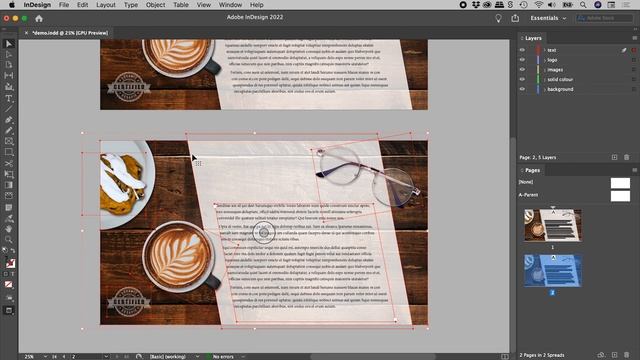Image resolution: width=640 pixels, height=360 pixels.
Task: Open the Type menu
Action: pos(131,5)
